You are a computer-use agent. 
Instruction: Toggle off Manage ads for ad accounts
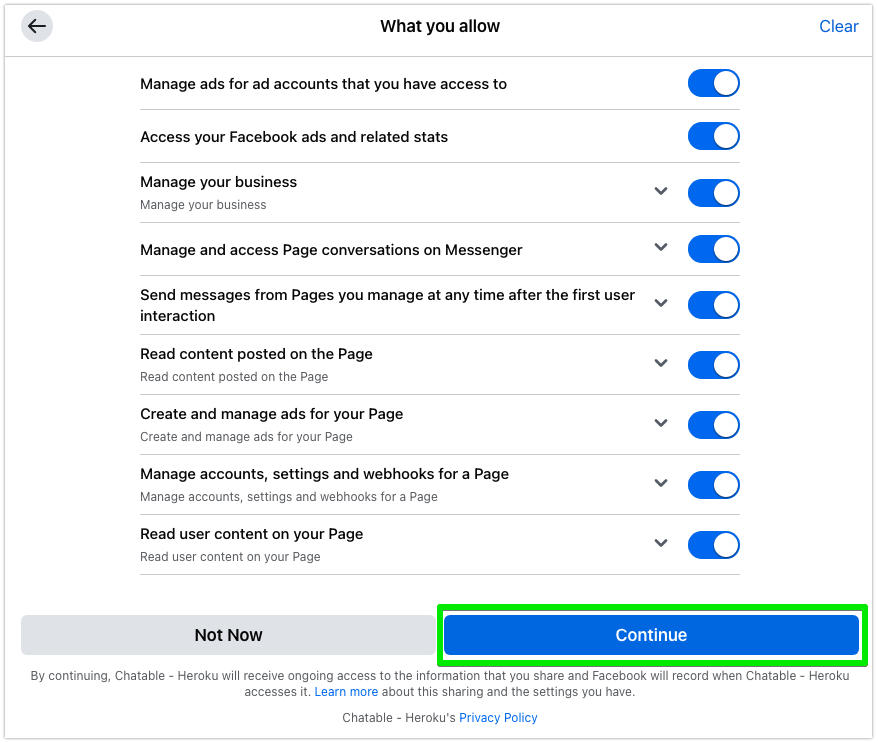tap(713, 84)
